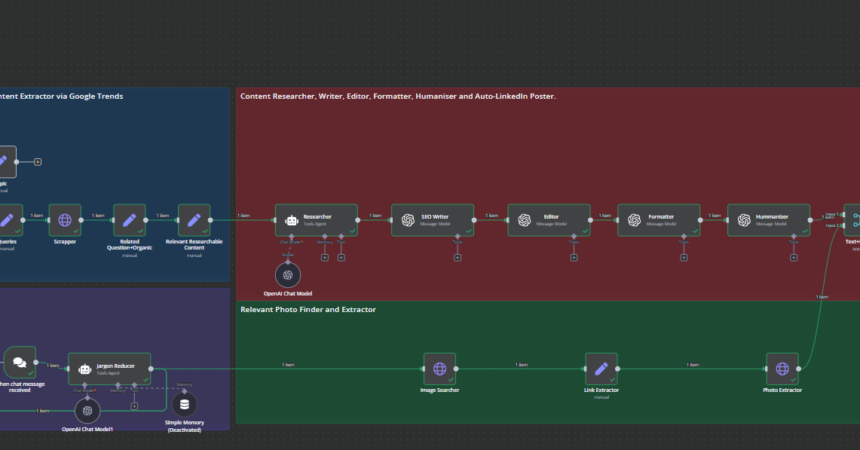Select the deactivated Simple Memory node
Image resolution: width=860 pixels, height=450 pixels.
(184, 404)
